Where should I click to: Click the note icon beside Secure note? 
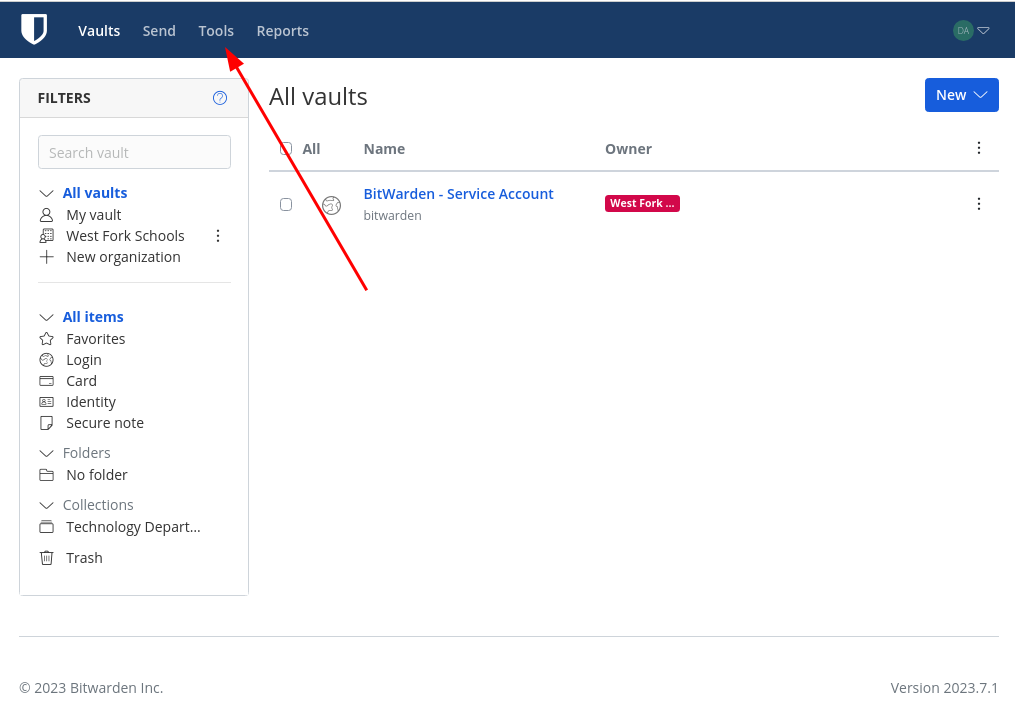point(47,423)
